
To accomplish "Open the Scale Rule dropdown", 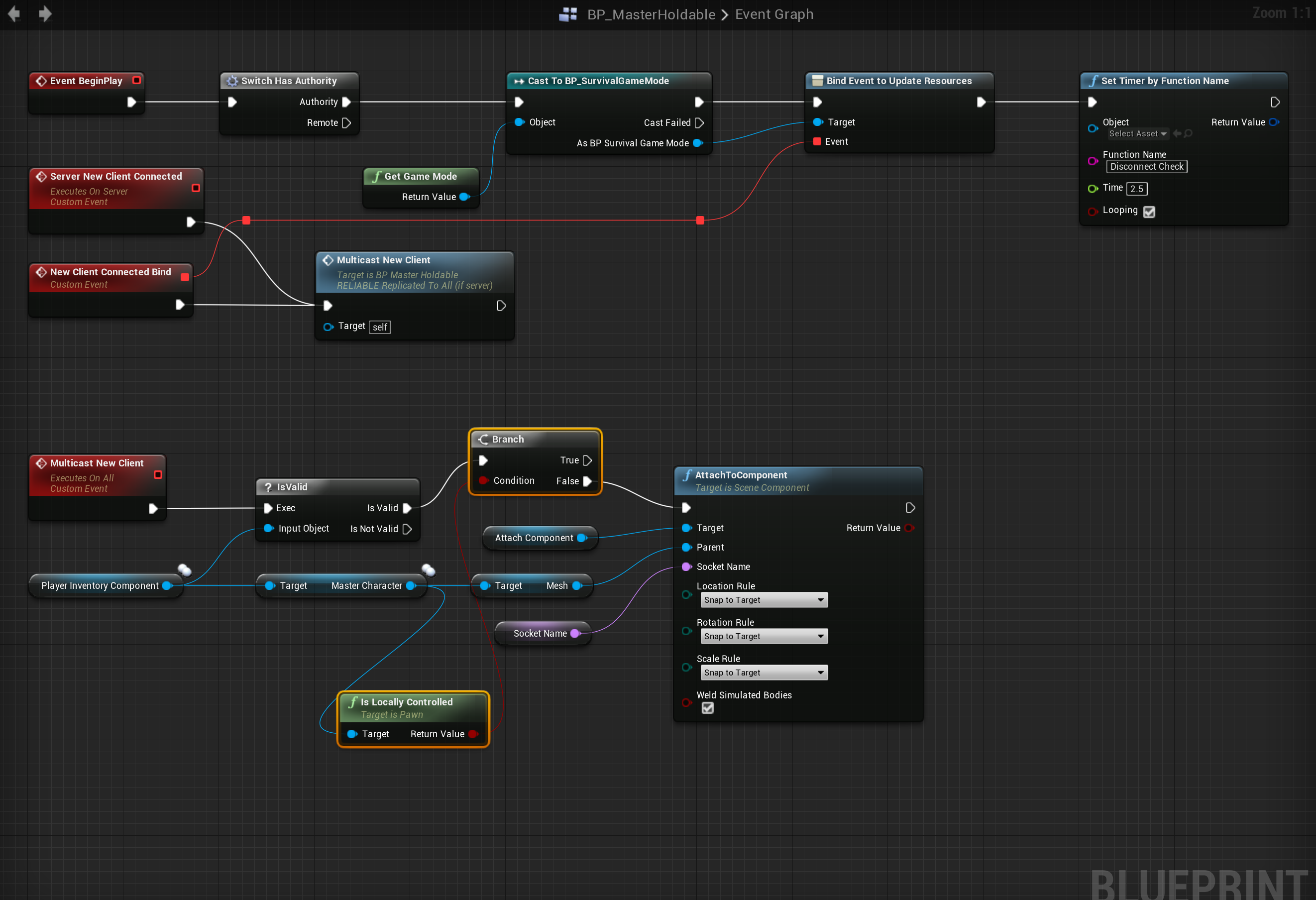I will (x=764, y=673).
